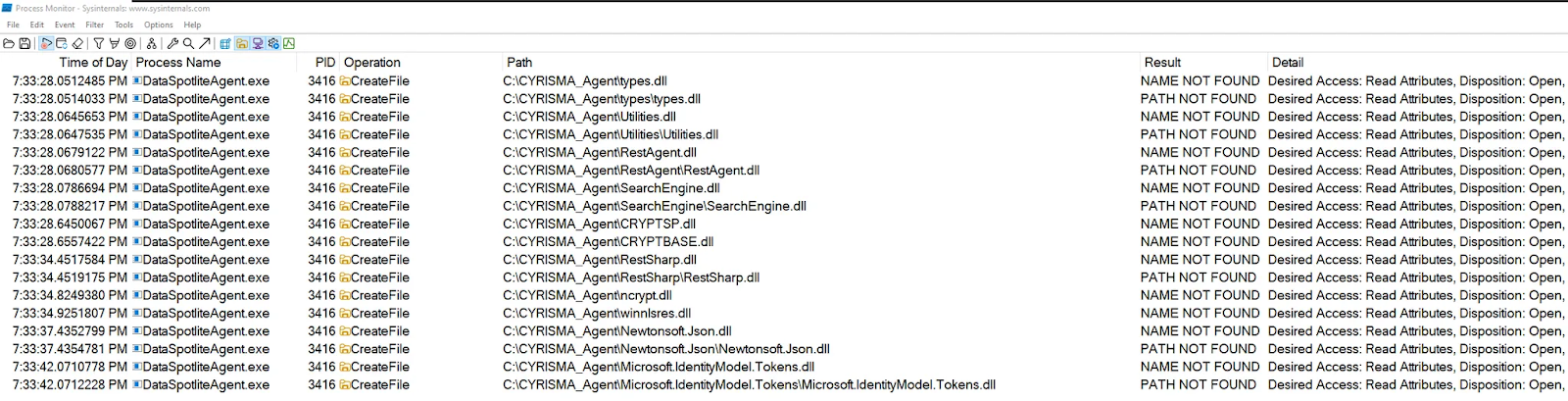The image size is (1568, 401).
Task: Click Detail cell at 7:33:37.4354781
Action: tap(1416, 349)
